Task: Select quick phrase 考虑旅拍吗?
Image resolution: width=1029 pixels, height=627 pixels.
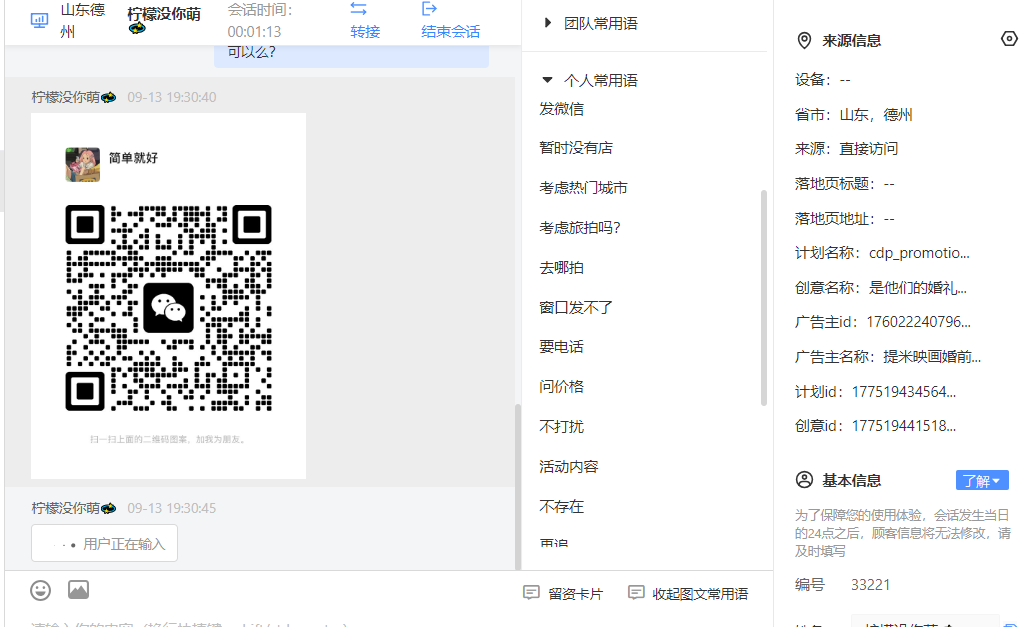Action: tap(580, 228)
